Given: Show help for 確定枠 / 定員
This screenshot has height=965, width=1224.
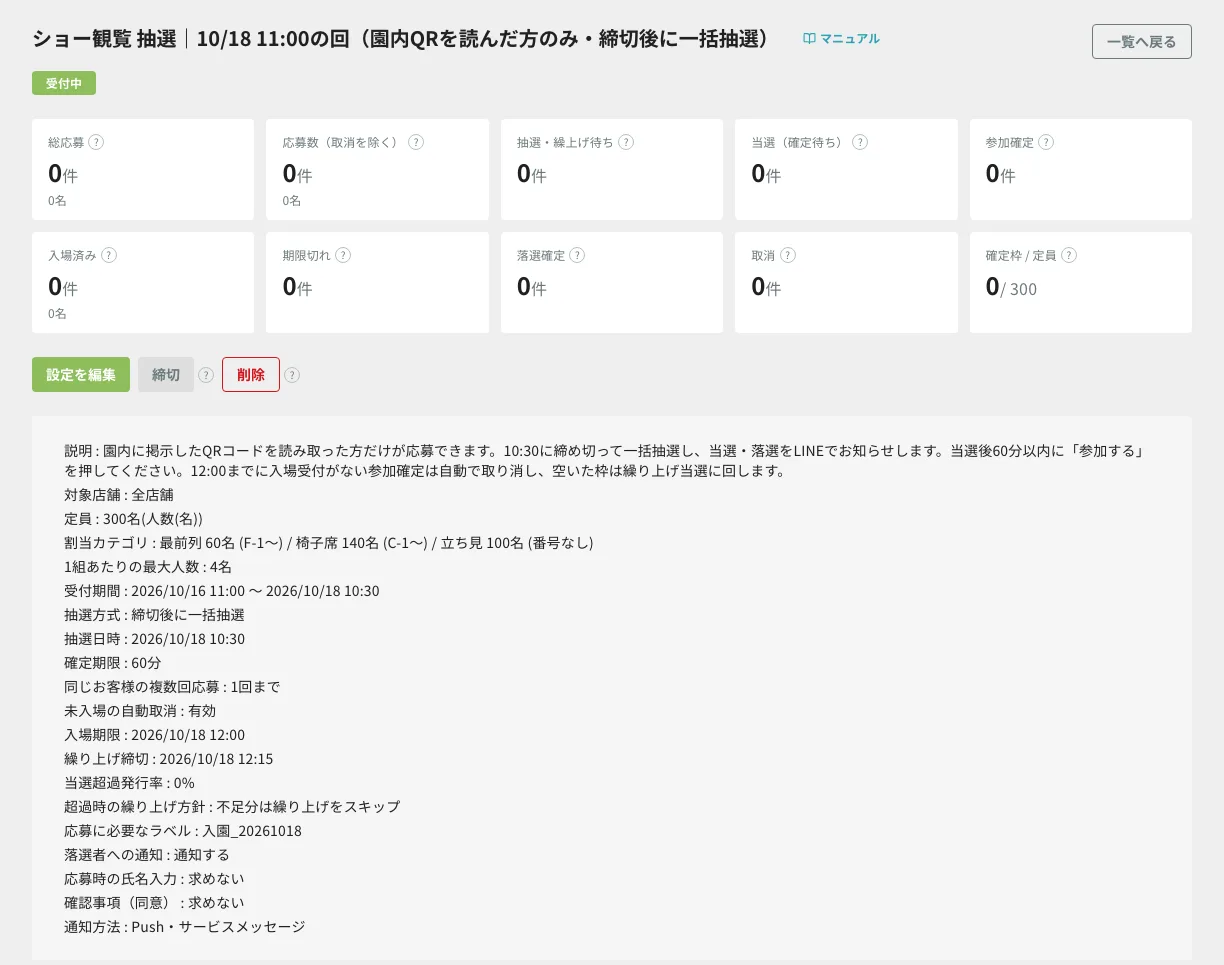Looking at the screenshot, I should [x=1069, y=255].
